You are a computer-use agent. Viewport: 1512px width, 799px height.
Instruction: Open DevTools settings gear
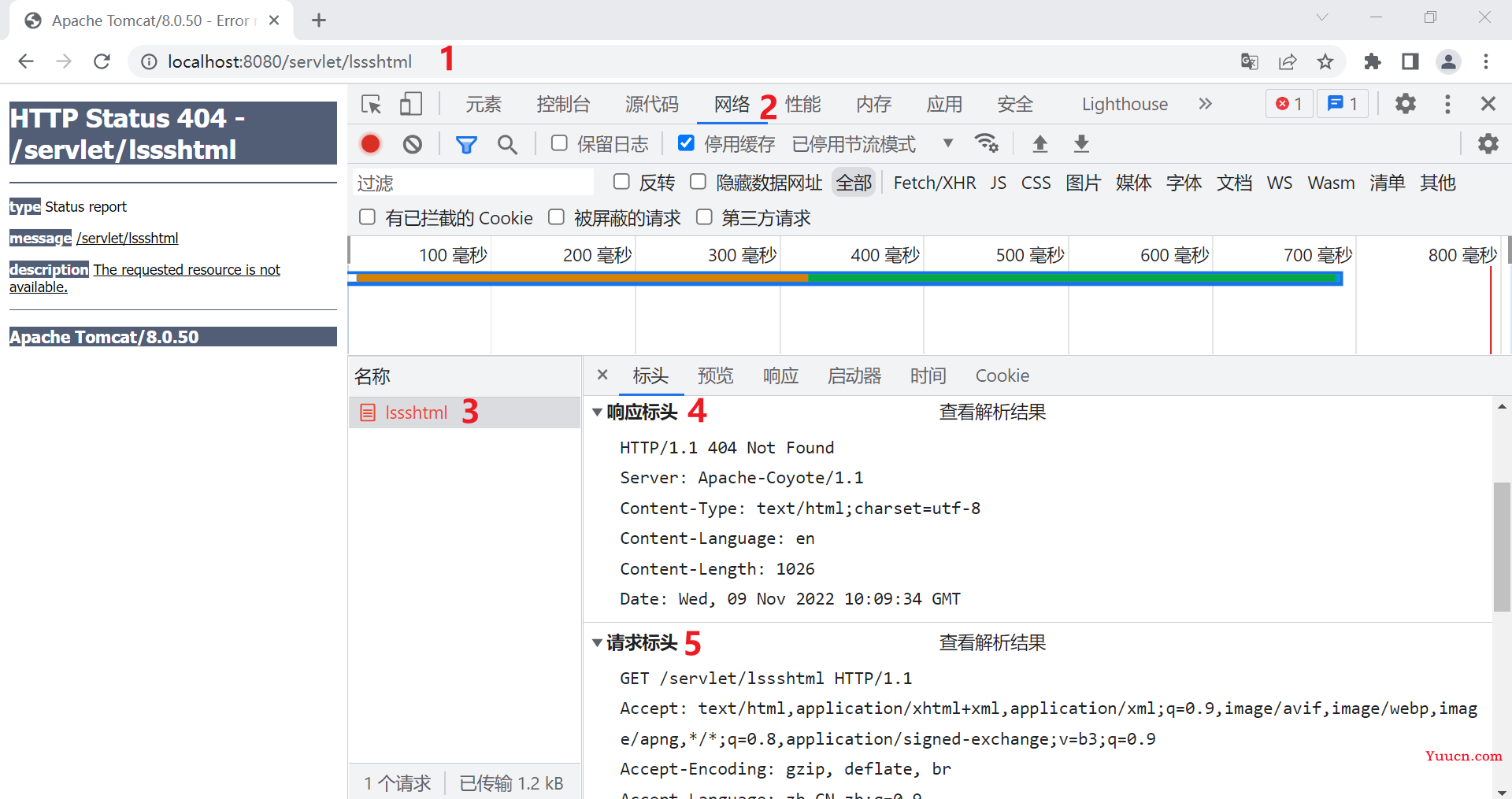pos(1406,104)
